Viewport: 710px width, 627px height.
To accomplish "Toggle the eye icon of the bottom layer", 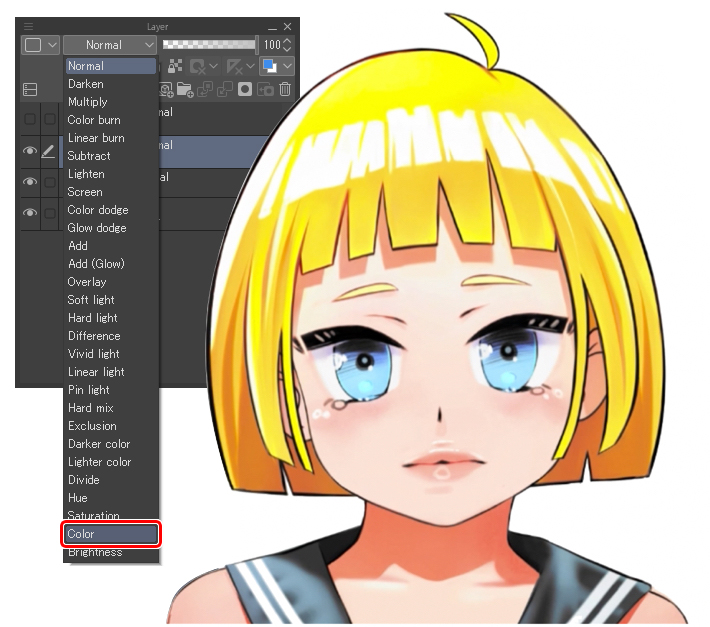I will pyautogui.click(x=30, y=213).
